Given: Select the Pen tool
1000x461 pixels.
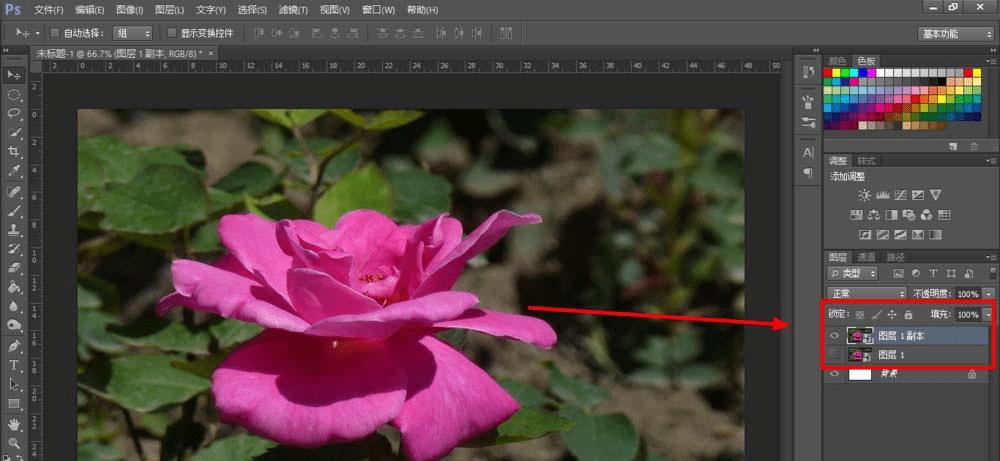Looking at the screenshot, I should pyautogui.click(x=14, y=346).
